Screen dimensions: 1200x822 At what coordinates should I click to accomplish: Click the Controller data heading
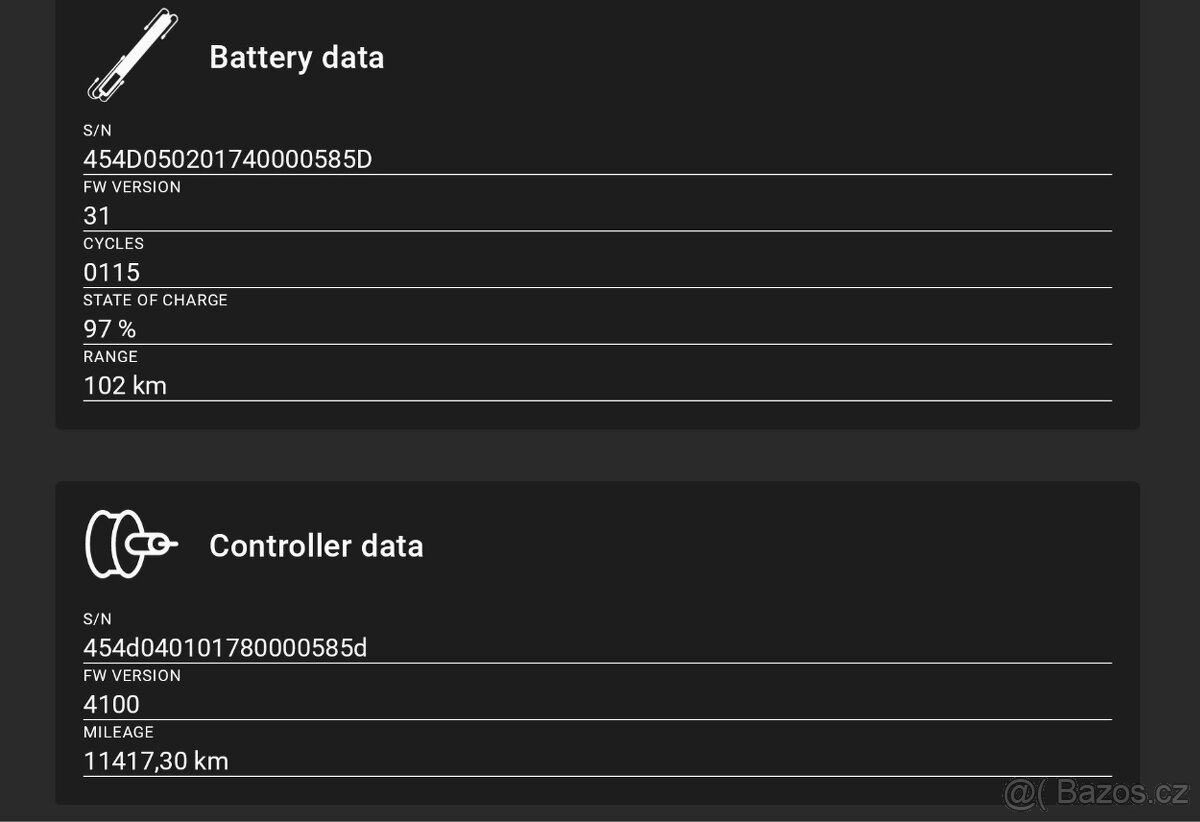click(316, 546)
